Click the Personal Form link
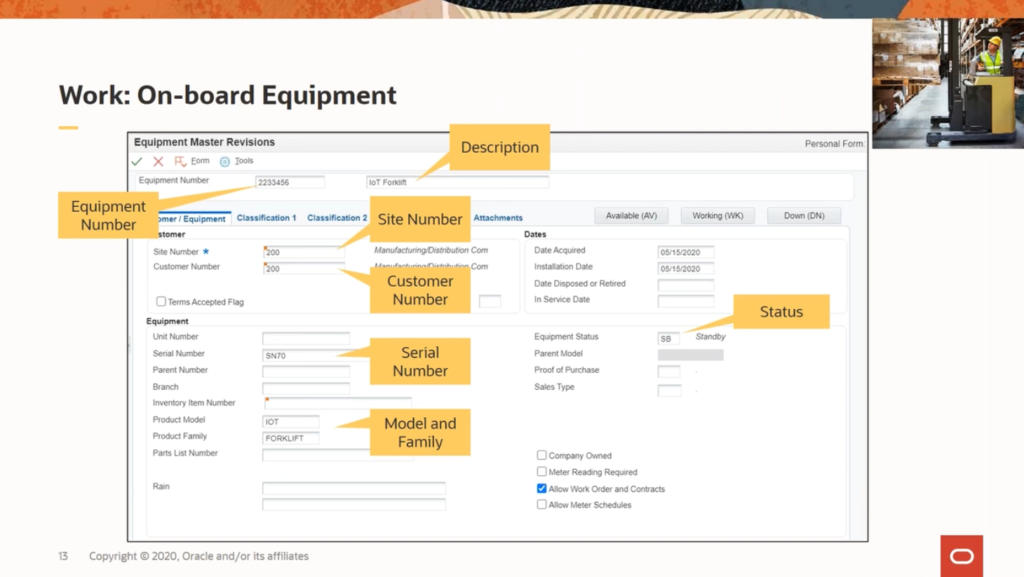Viewport: 1024px width, 577px height. click(x=833, y=142)
